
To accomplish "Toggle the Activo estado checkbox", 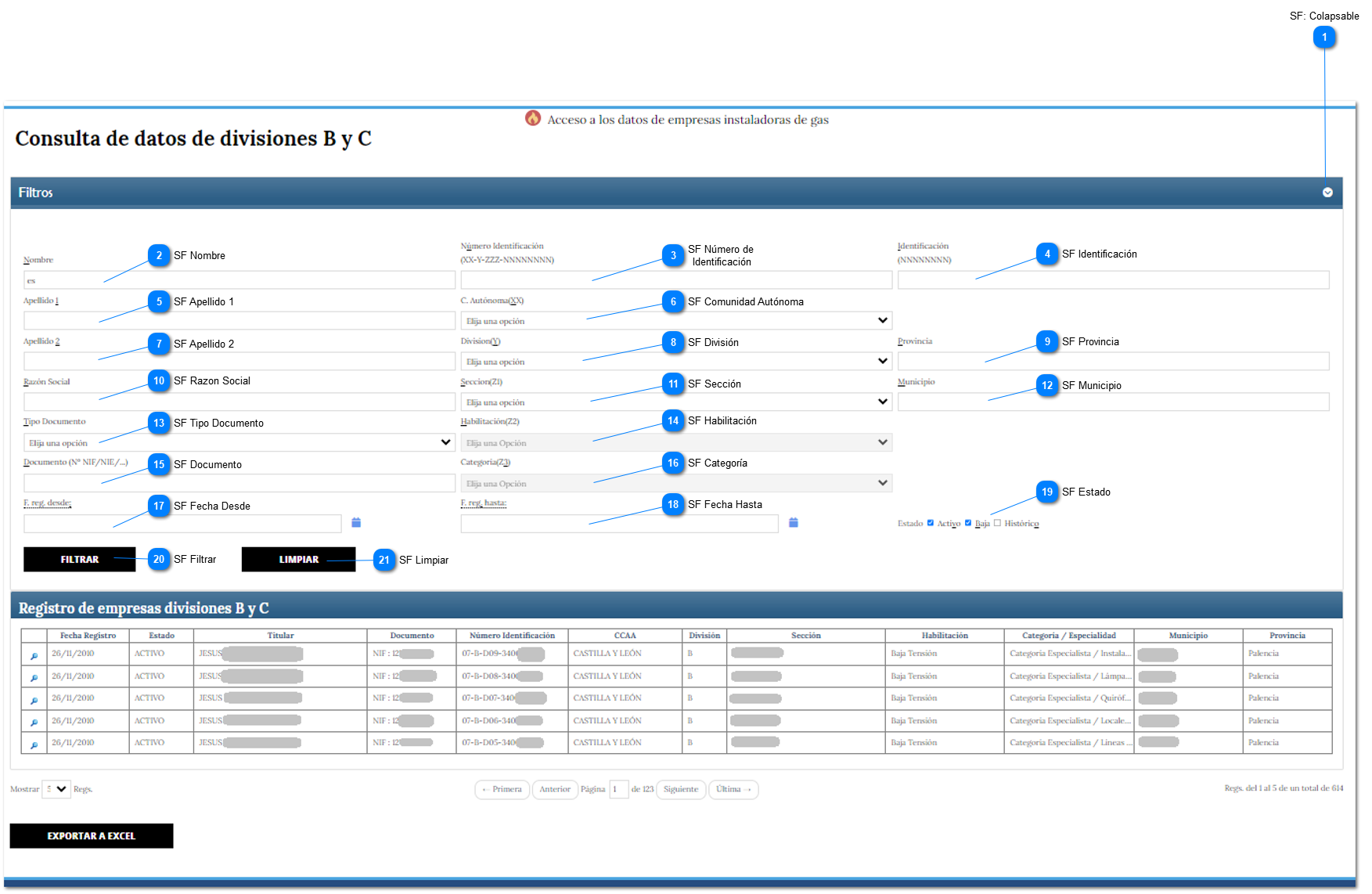I will pos(930,523).
